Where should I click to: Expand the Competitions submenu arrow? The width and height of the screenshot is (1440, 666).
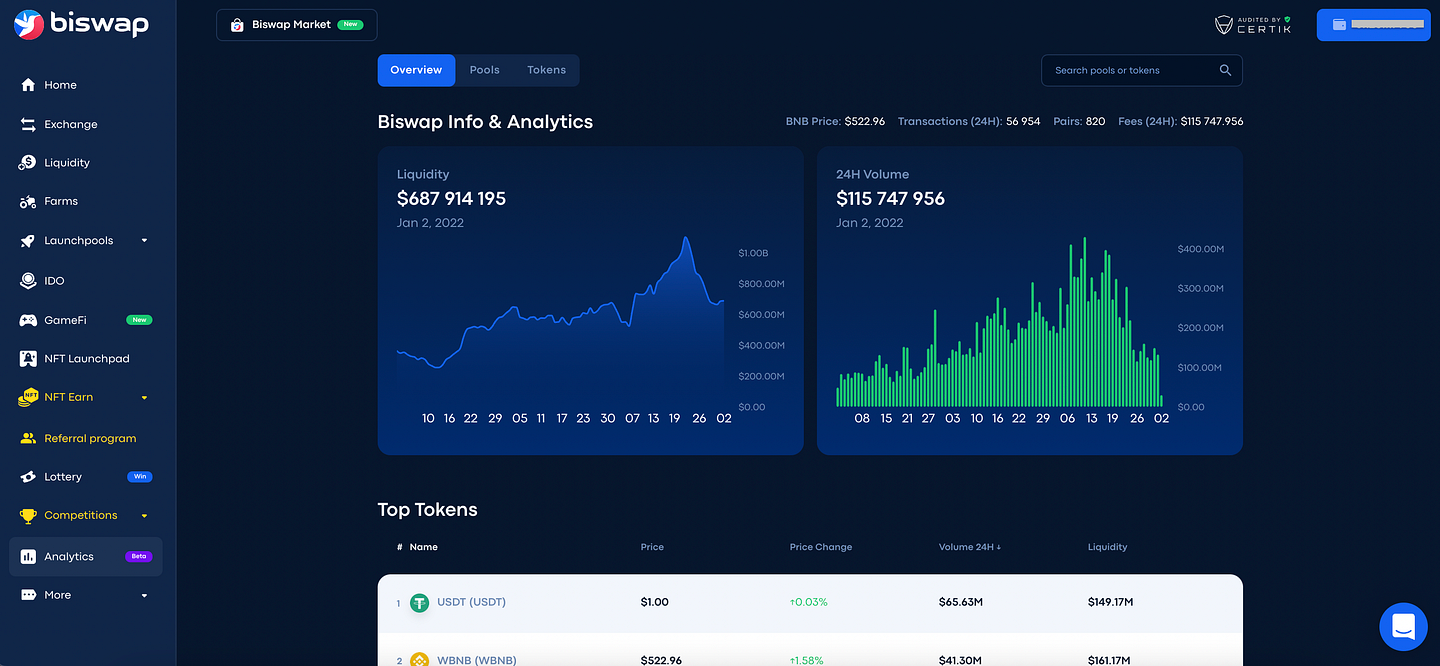[x=144, y=516]
